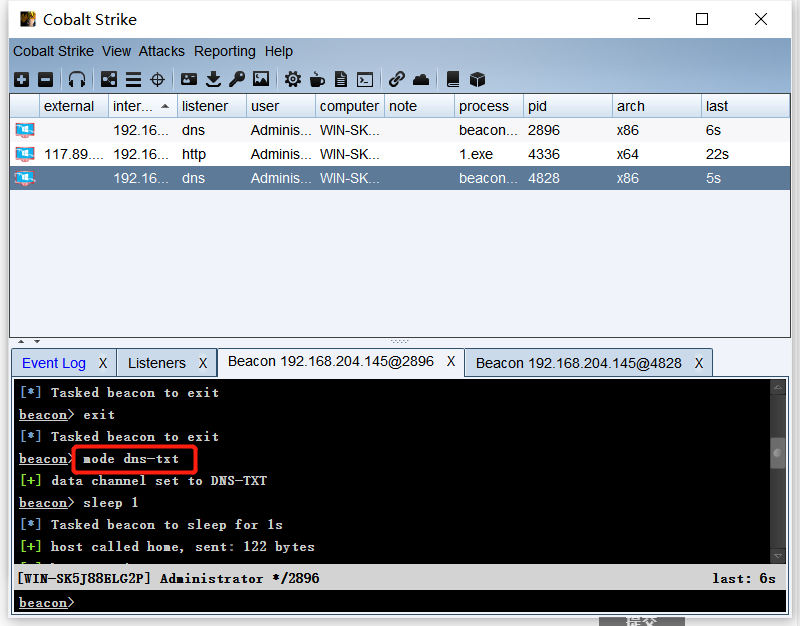Click the console scrollbar thumb
The width and height of the screenshot is (800, 626).
pos(778,453)
